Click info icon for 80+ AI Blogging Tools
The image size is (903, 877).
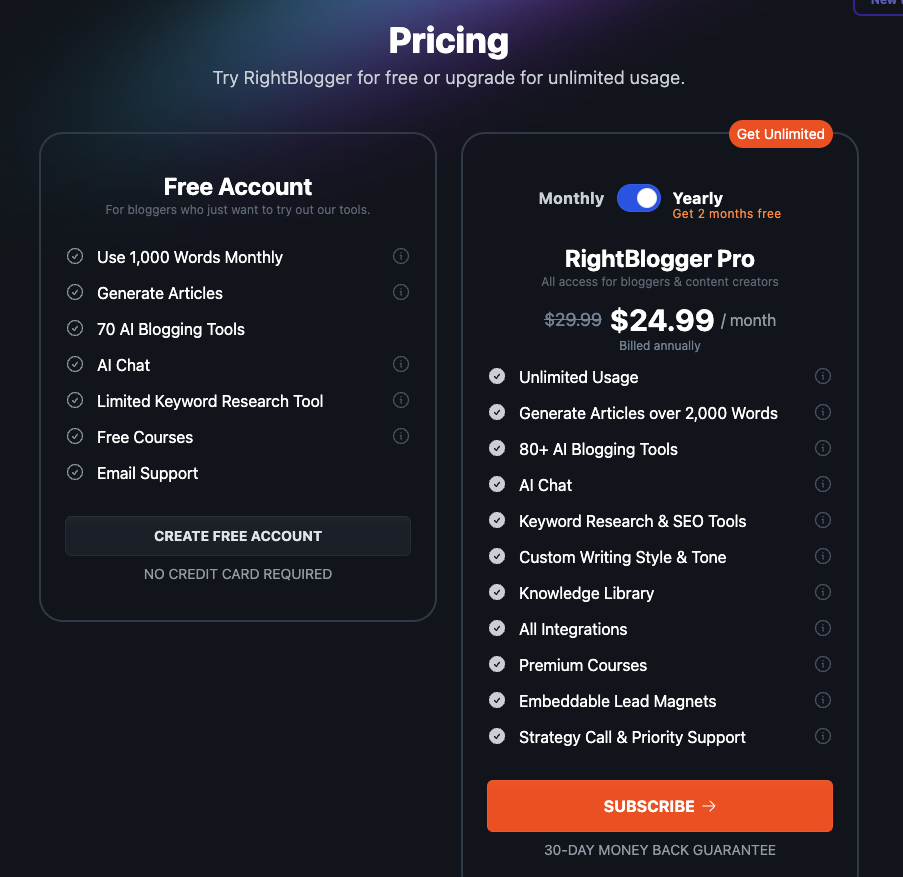[823, 449]
